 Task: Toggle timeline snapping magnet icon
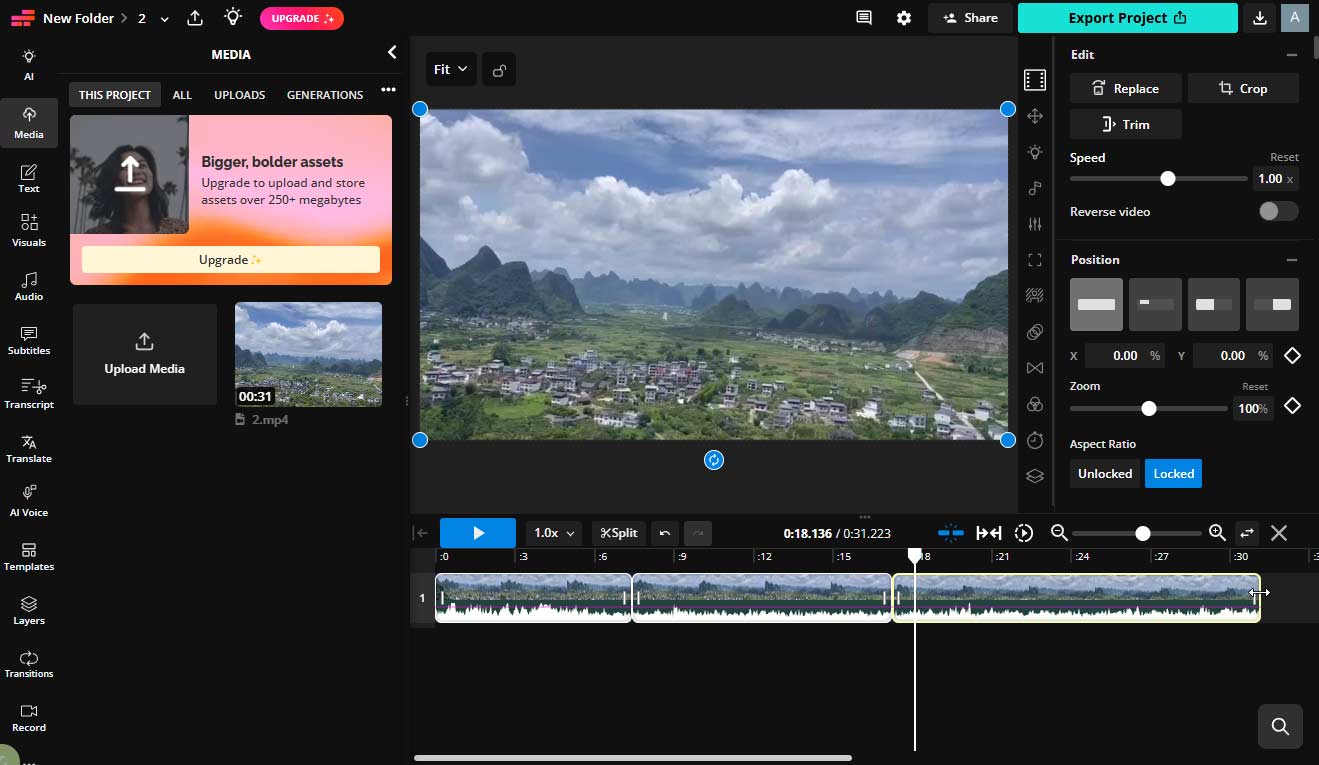pos(951,533)
